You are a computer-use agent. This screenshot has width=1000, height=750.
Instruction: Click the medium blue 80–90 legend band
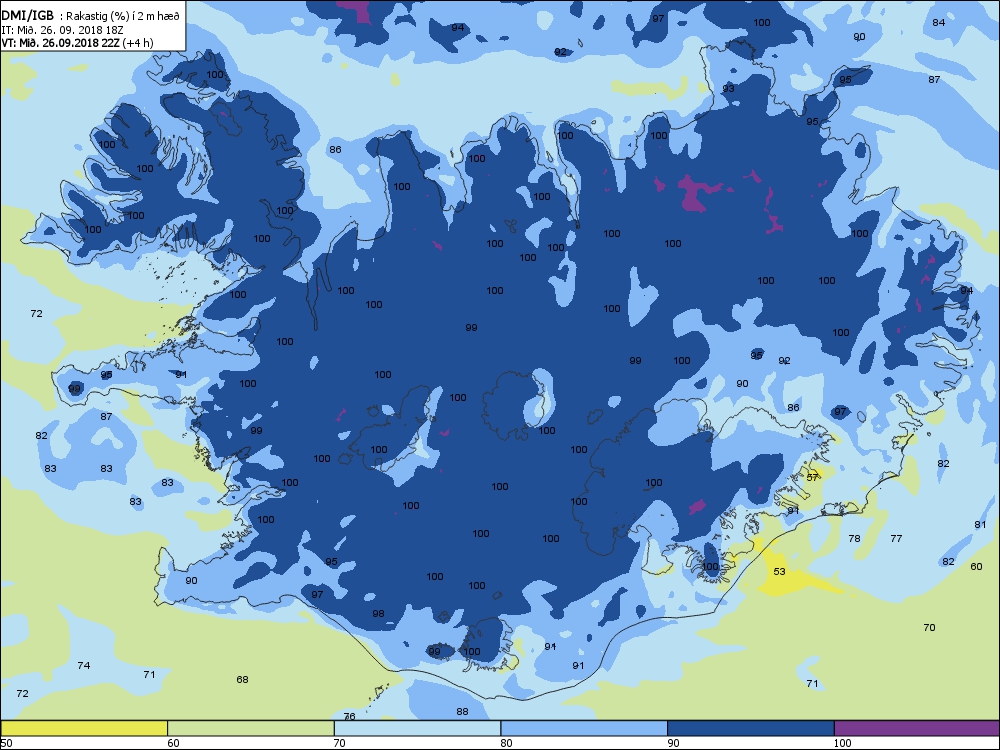click(584, 728)
